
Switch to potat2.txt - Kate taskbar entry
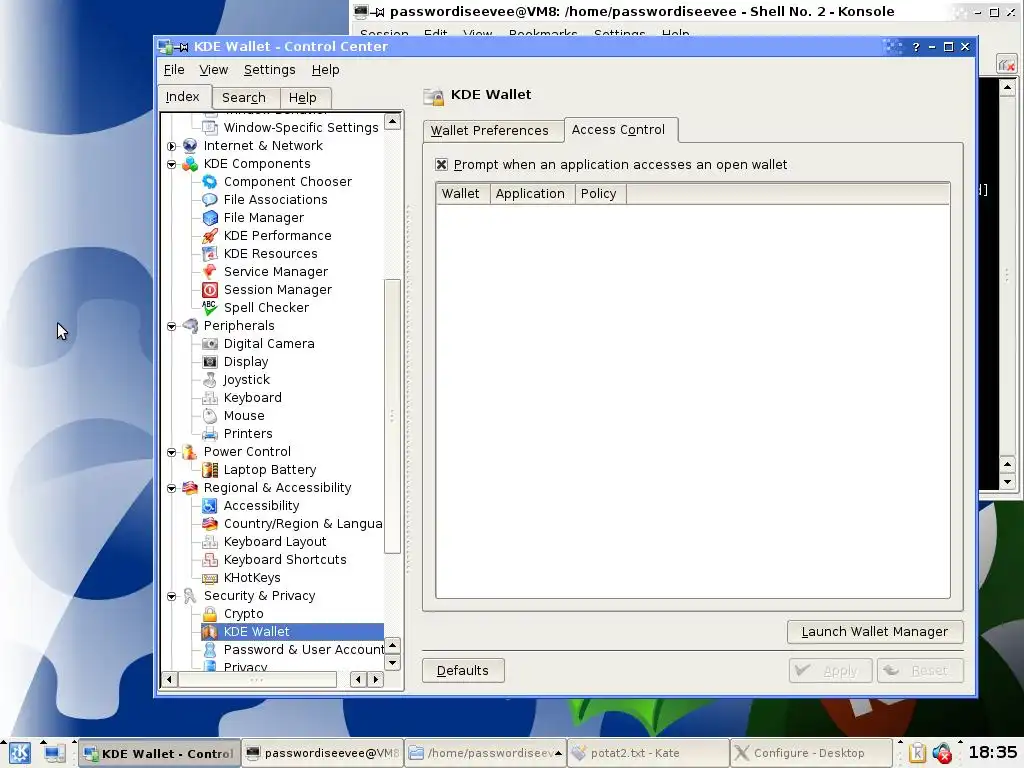tap(648, 753)
